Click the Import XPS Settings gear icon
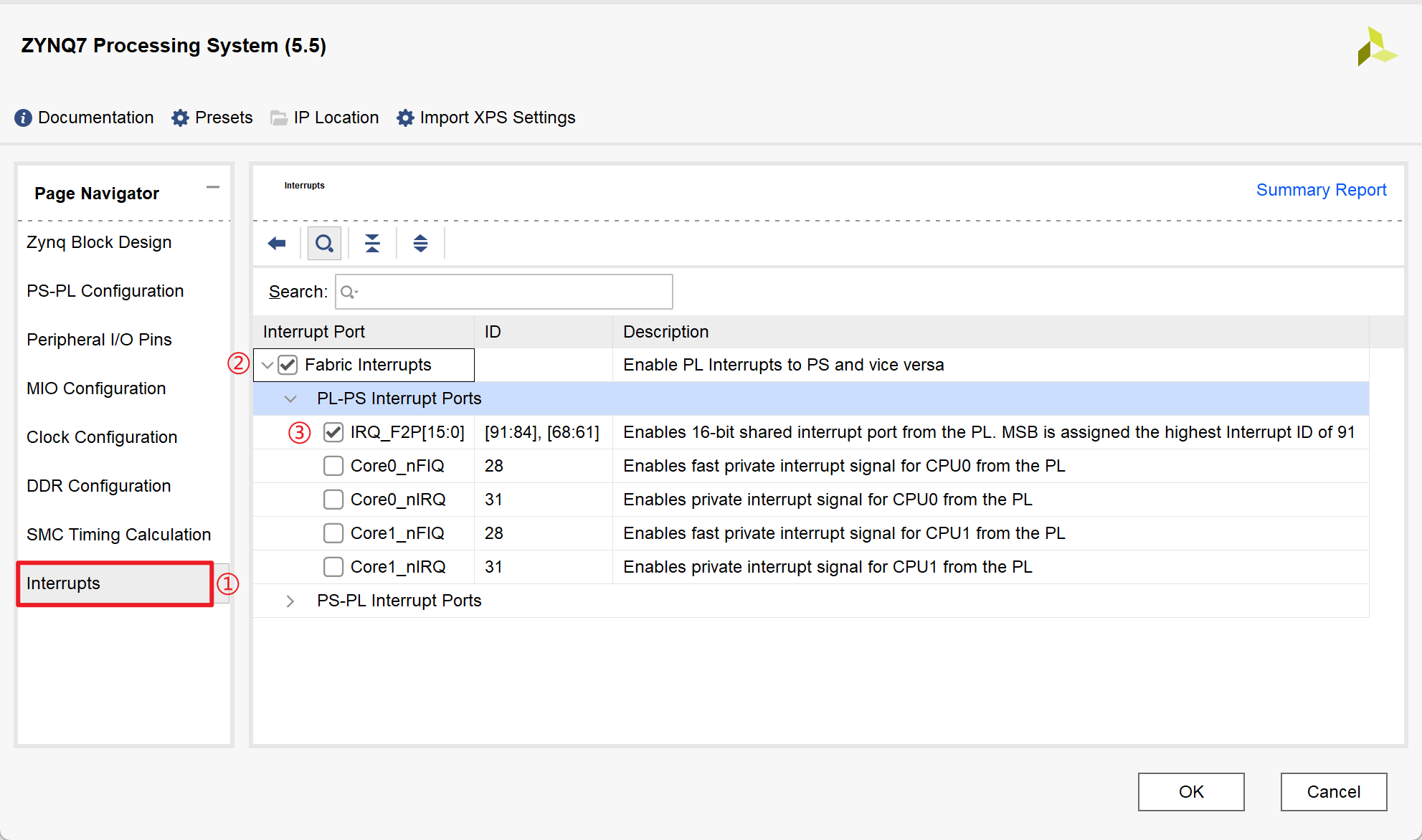The height and width of the screenshot is (840, 1422). pos(405,118)
